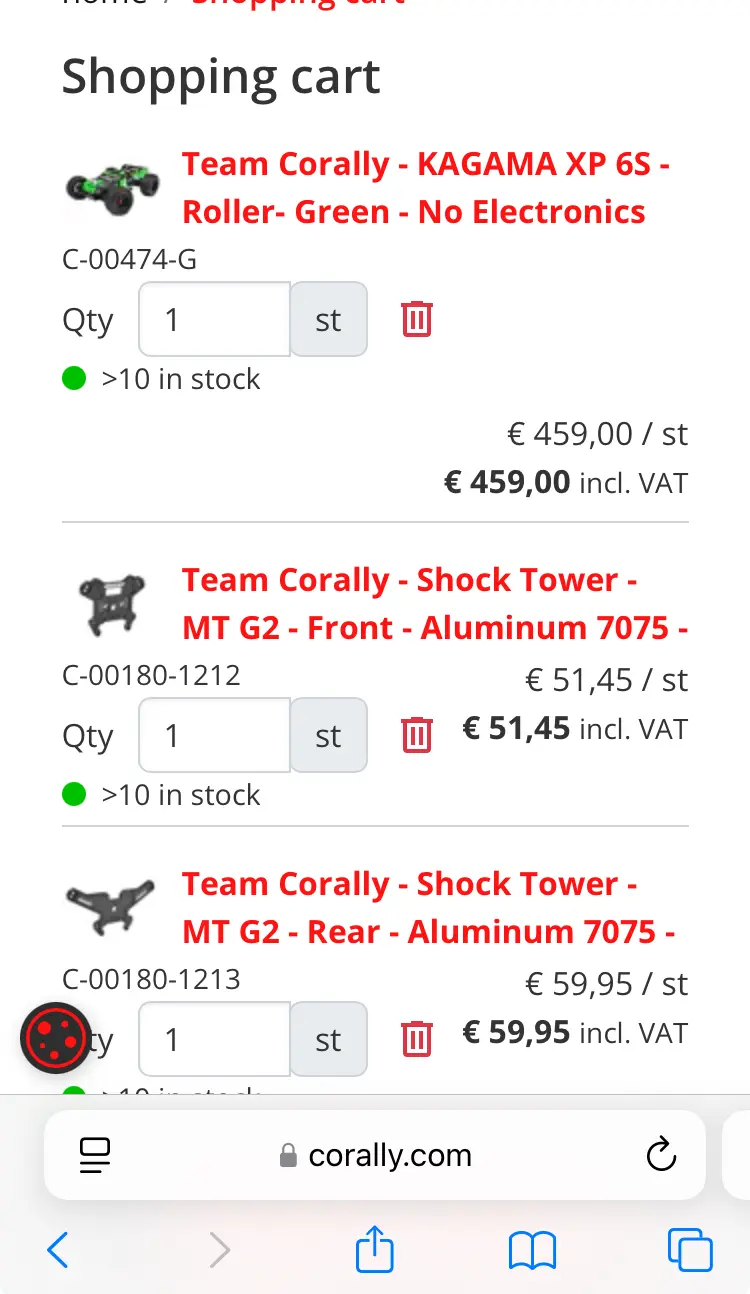The width and height of the screenshot is (750, 1294).
Task: Remove the Front Shock Tower from cart
Action: click(x=417, y=735)
